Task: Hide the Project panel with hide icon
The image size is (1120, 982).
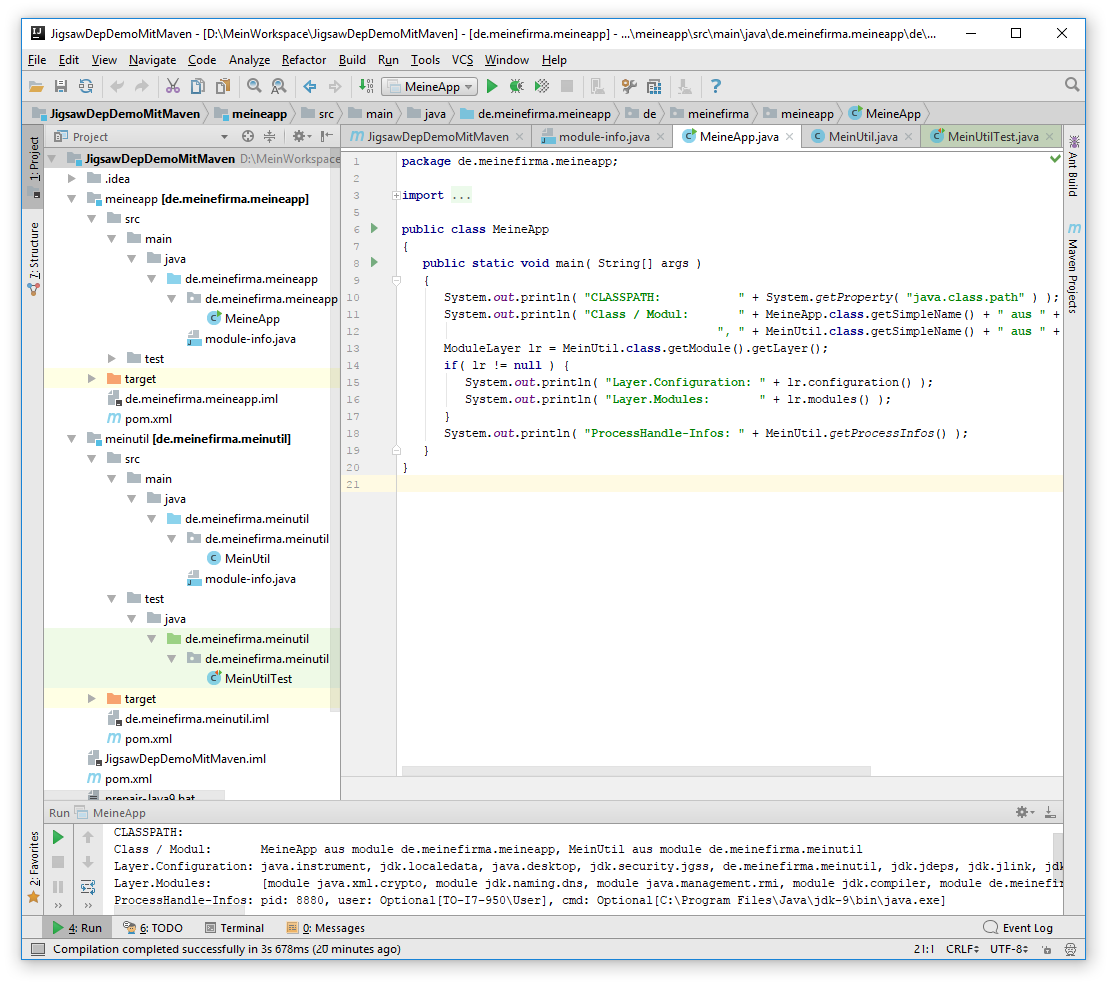Action: 326,136
